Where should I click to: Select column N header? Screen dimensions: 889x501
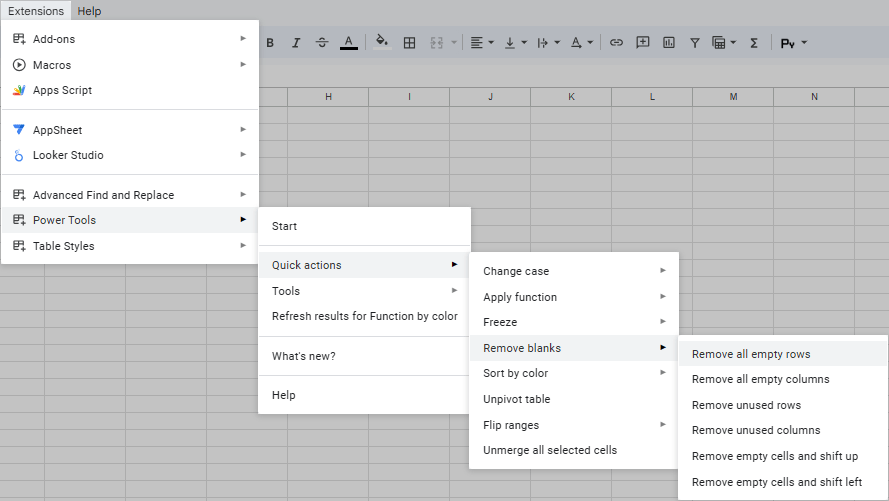tap(814, 97)
